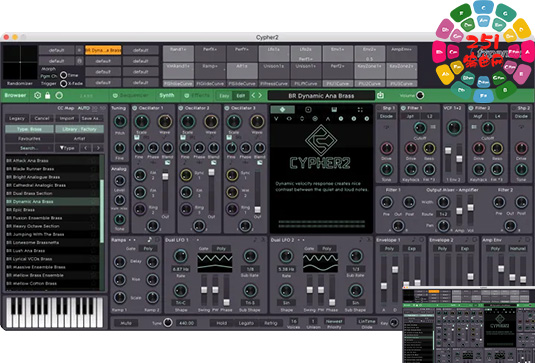Click the four-dots grid icon in the display
The height and width of the screenshot is (363, 535).
click(x=360, y=110)
